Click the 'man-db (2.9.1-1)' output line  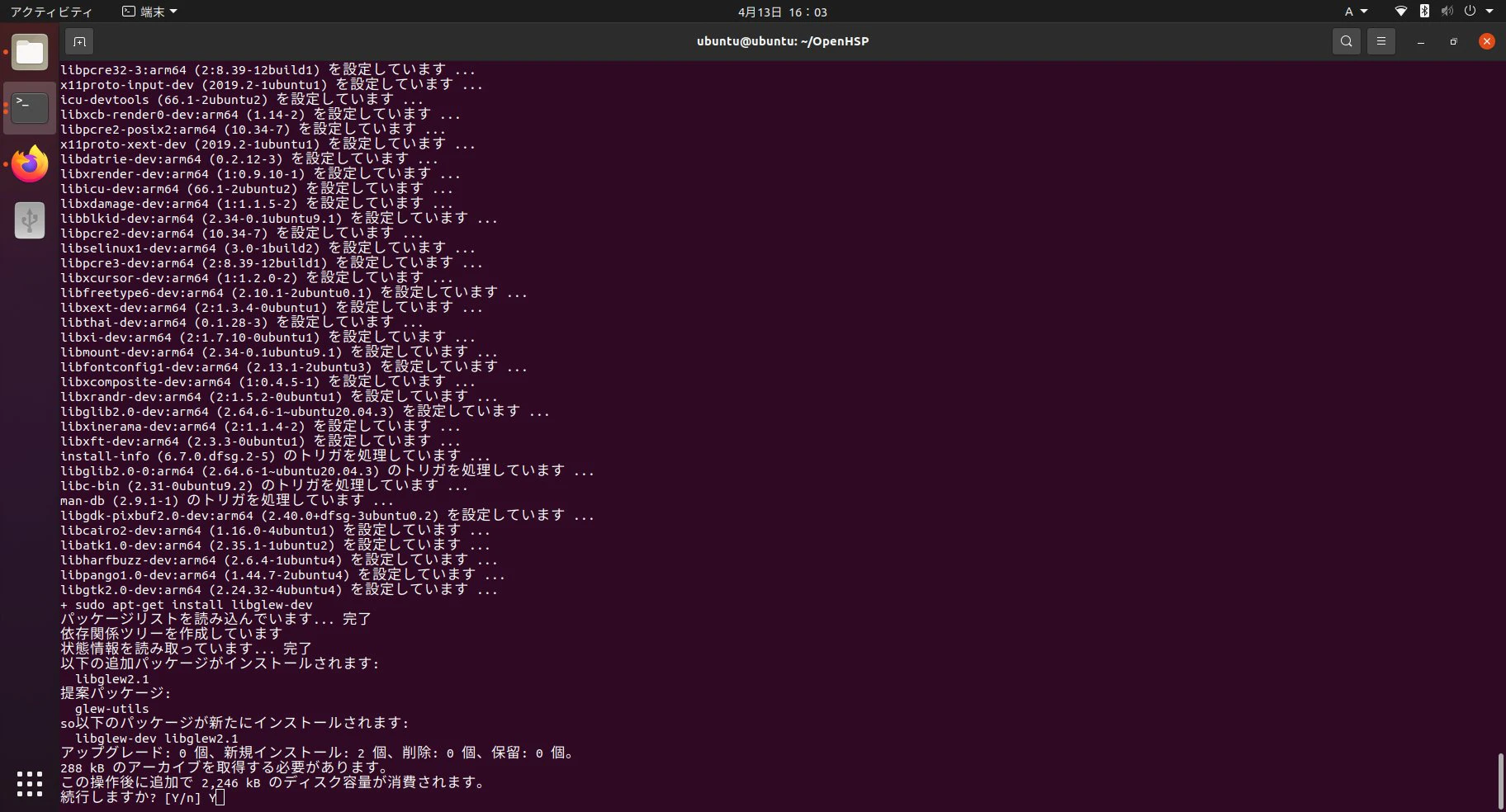(227, 501)
